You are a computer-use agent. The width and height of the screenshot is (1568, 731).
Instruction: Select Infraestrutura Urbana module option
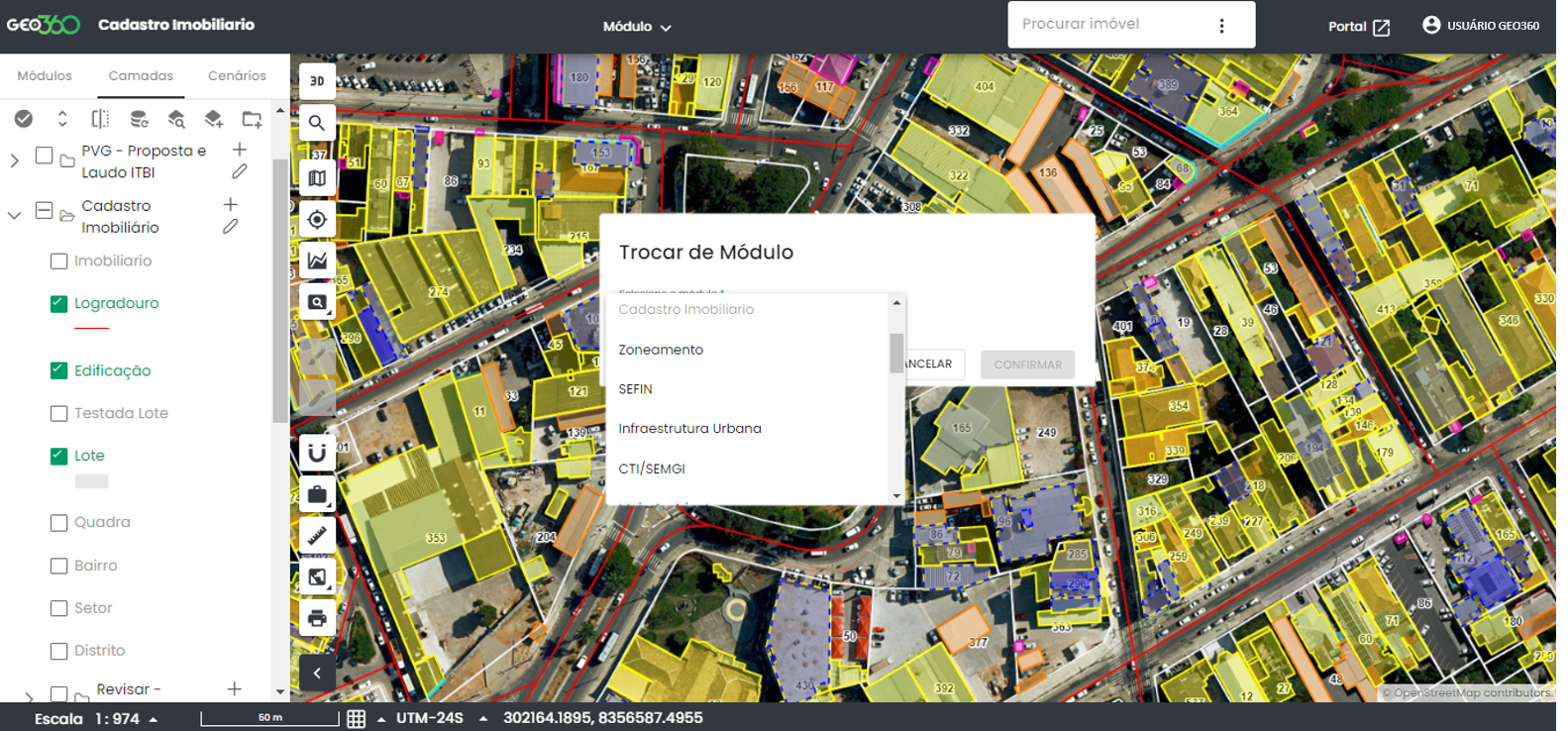pyautogui.click(x=748, y=429)
